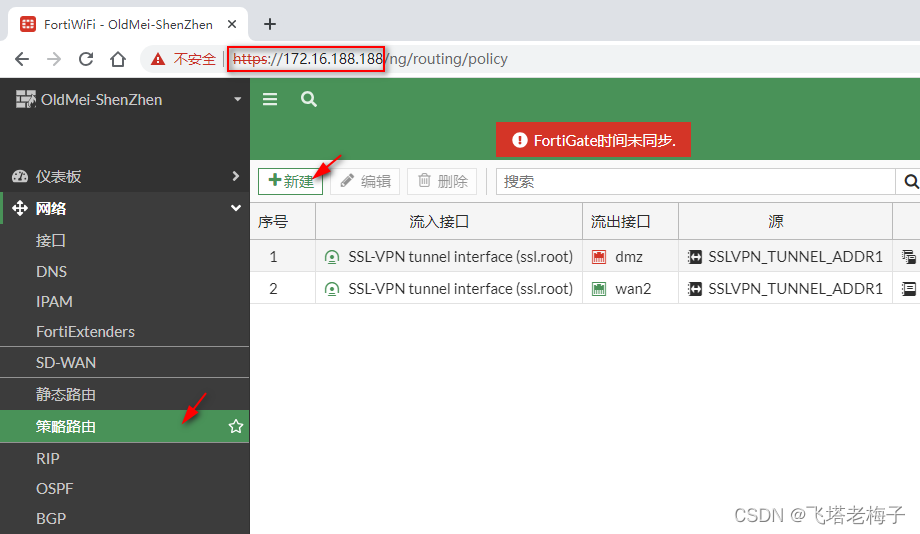Toggle the favorite star on 策略路由

(236, 426)
